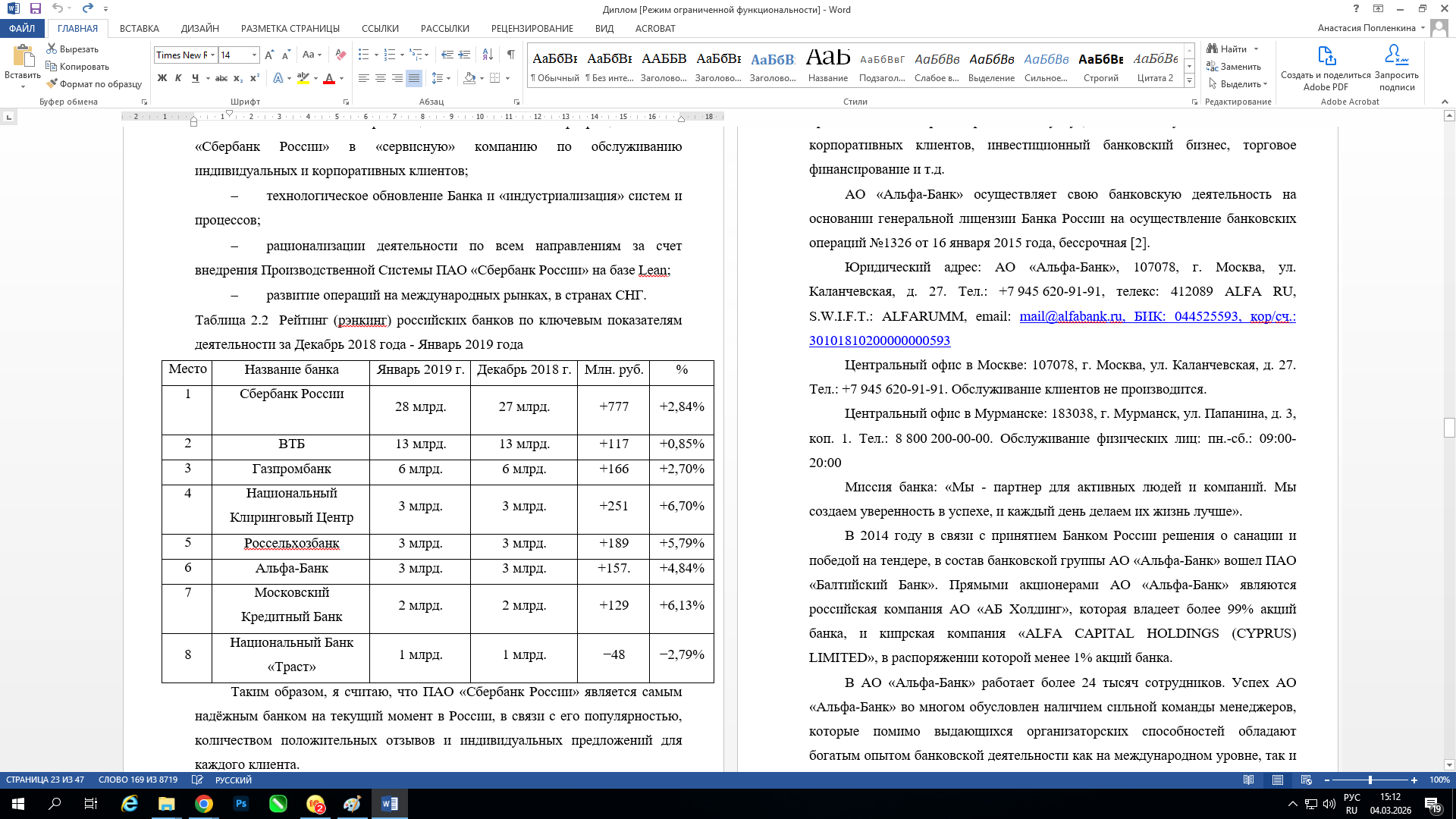Click the Save icon in title bar
Image resolution: width=1456 pixels, height=819 pixels.
pos(35,9)
